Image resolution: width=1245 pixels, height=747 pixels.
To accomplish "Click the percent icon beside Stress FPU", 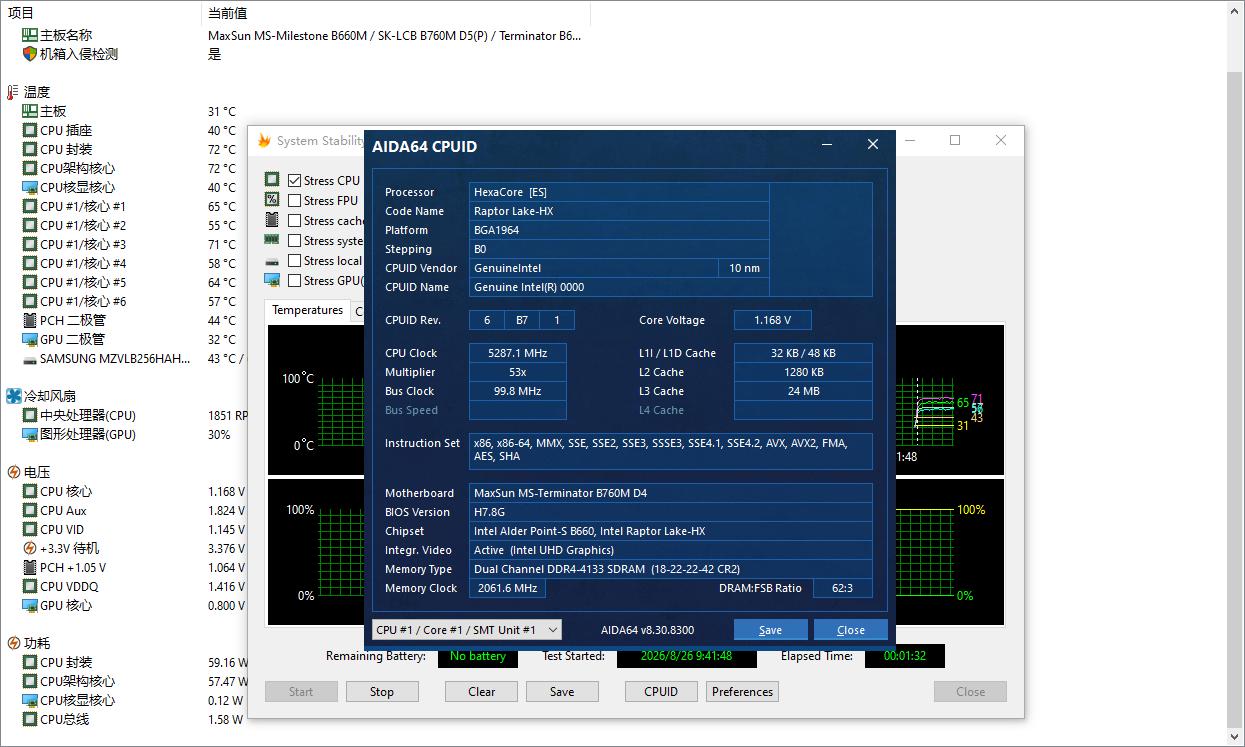I will 272,200.
